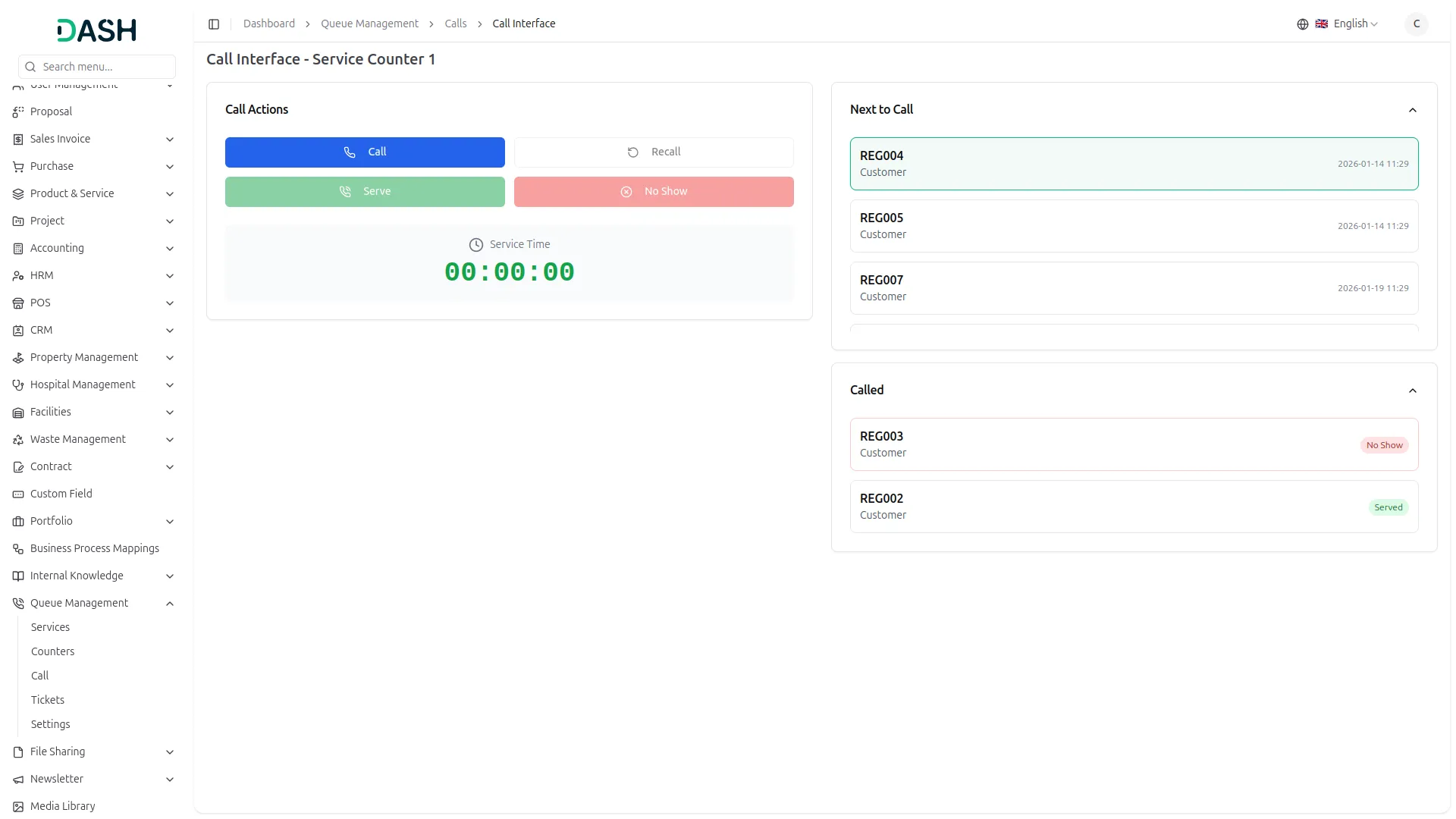Select the REG007 ticket card
This screenshot has height=819, width=1456.
[1134, 288]
